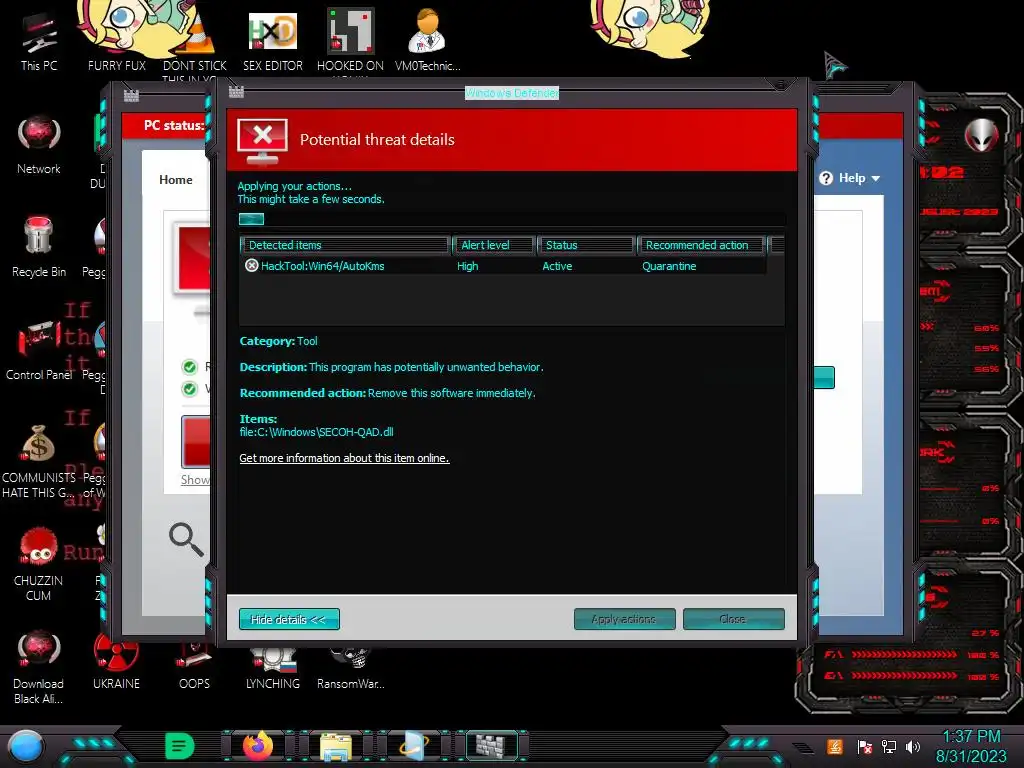The width and height of the screenshot is (1024, 768).
Task: Click the Show link in Defender window
Action: click(x=195, y=479)
